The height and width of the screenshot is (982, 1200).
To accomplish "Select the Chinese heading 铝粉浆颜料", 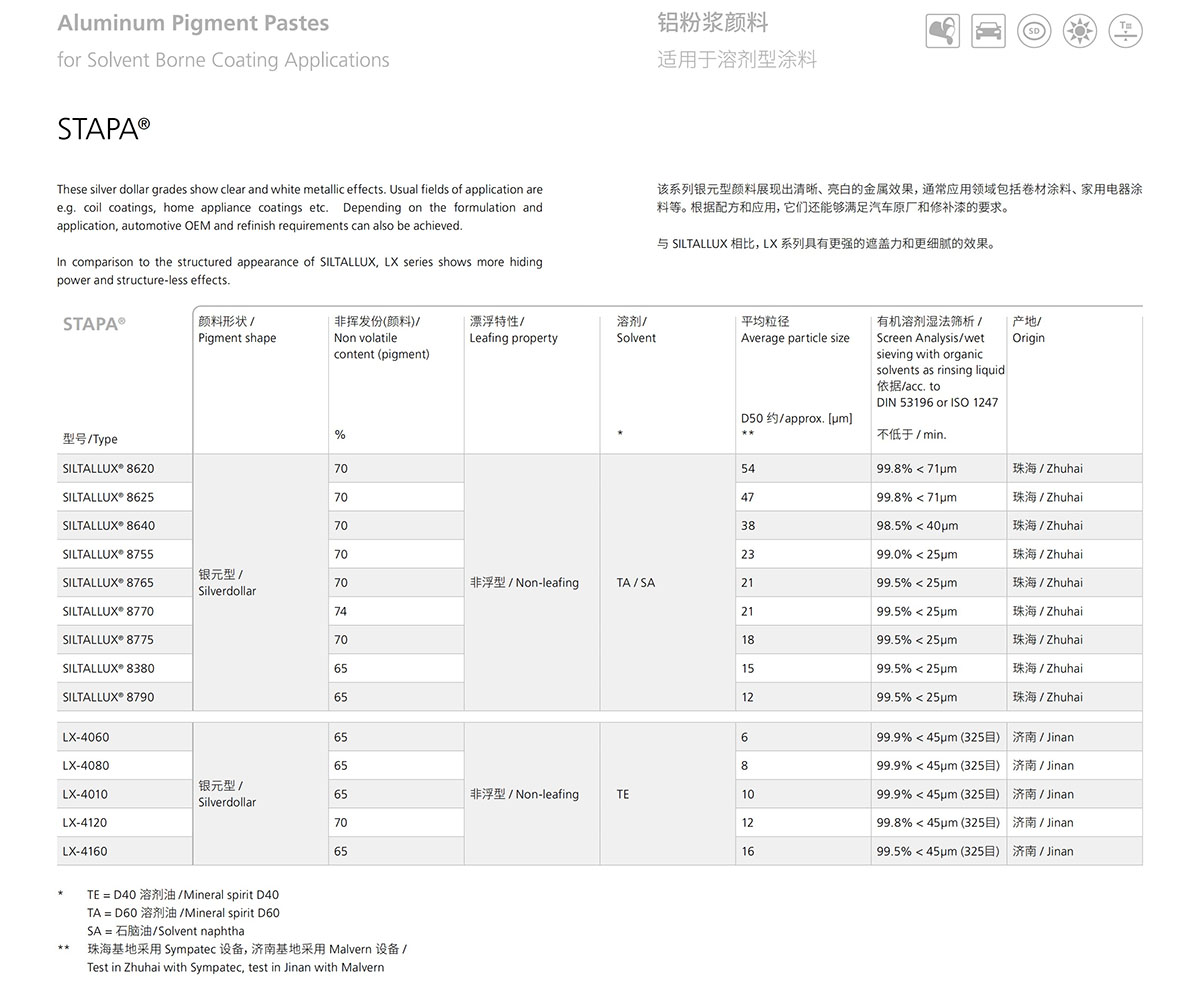I will [713, 23].
